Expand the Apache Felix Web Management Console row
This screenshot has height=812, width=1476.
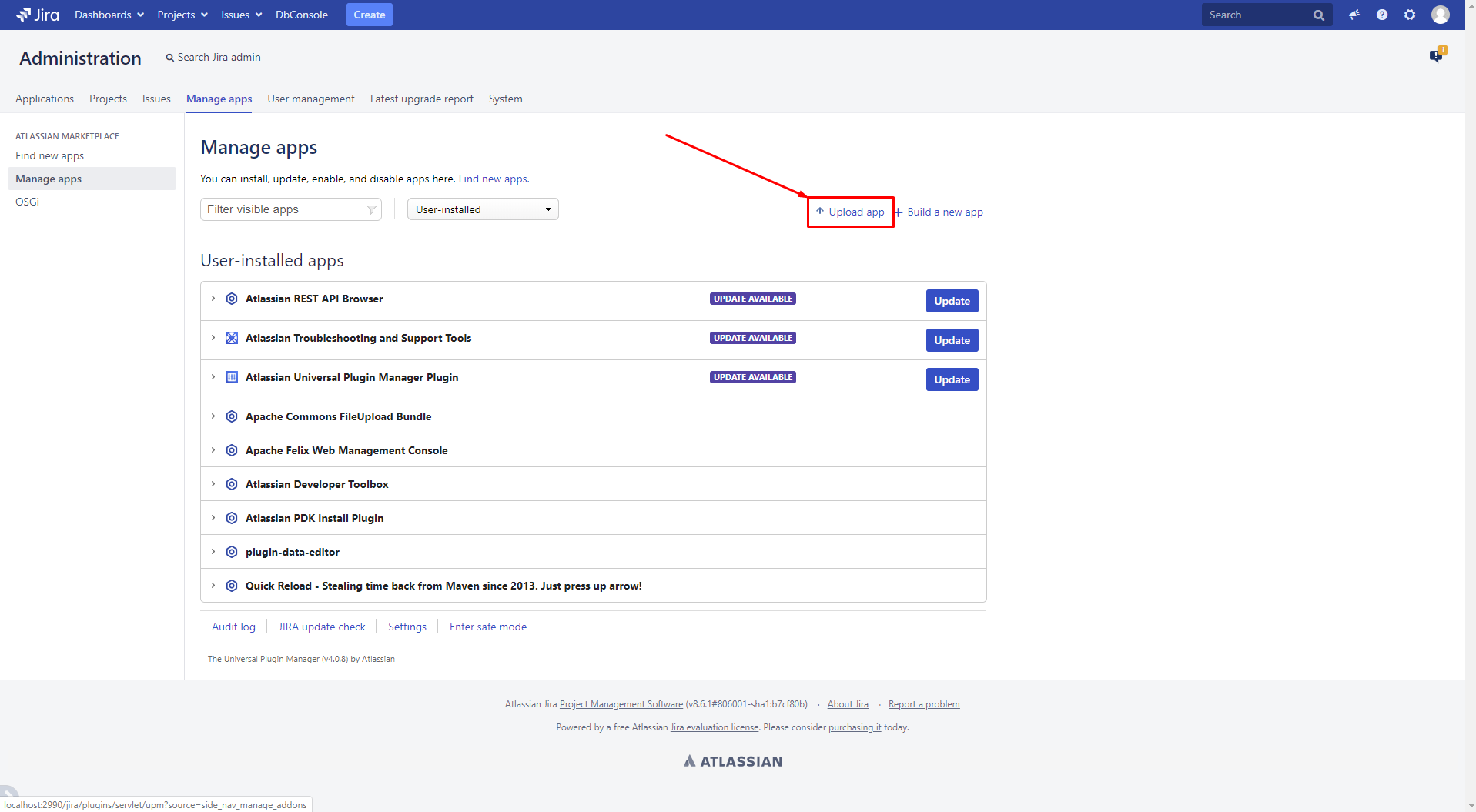tap(213, 450)
